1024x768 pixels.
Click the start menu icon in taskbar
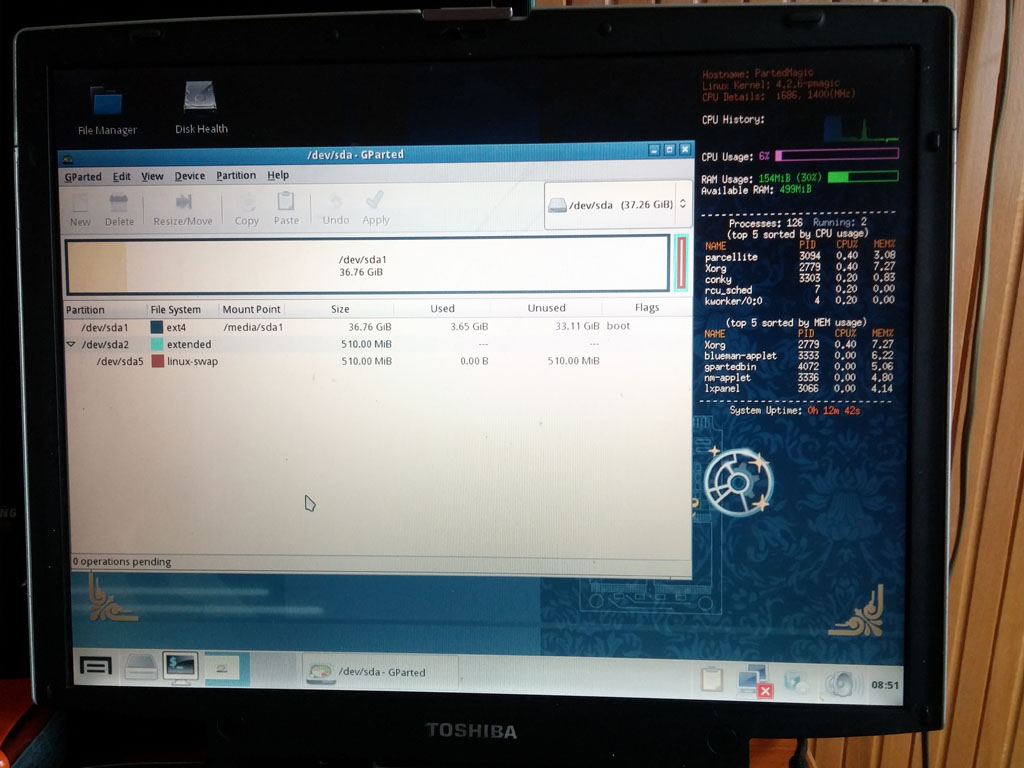pos(95,667)
